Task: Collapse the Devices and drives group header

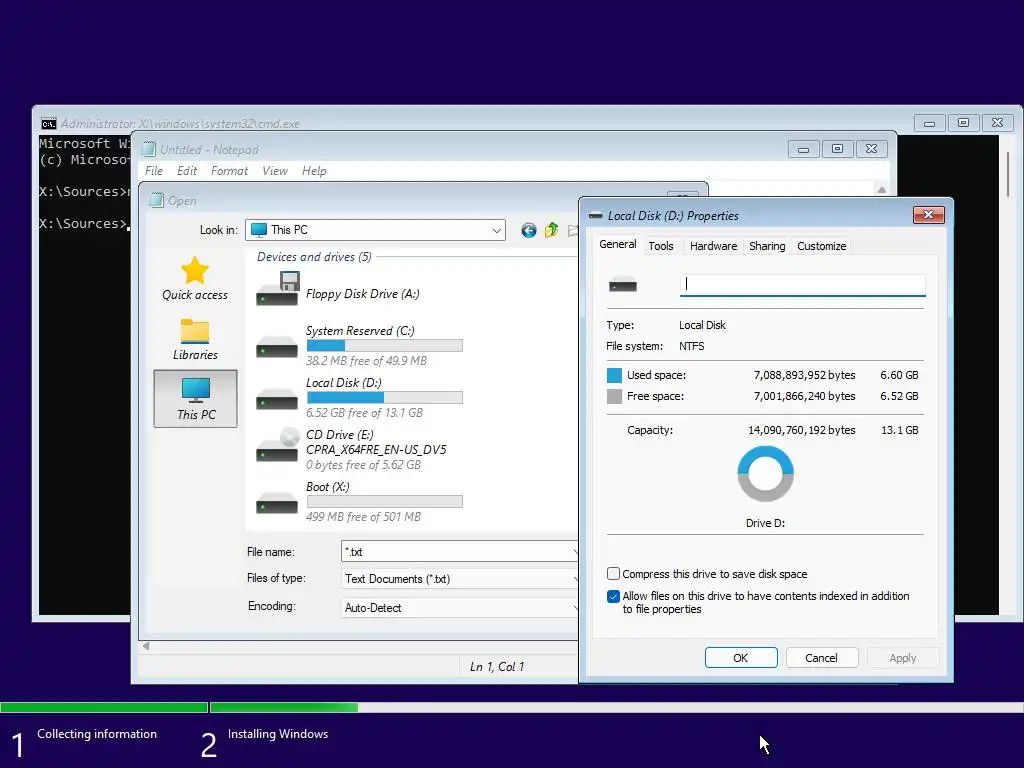Action: pos(314,257)
